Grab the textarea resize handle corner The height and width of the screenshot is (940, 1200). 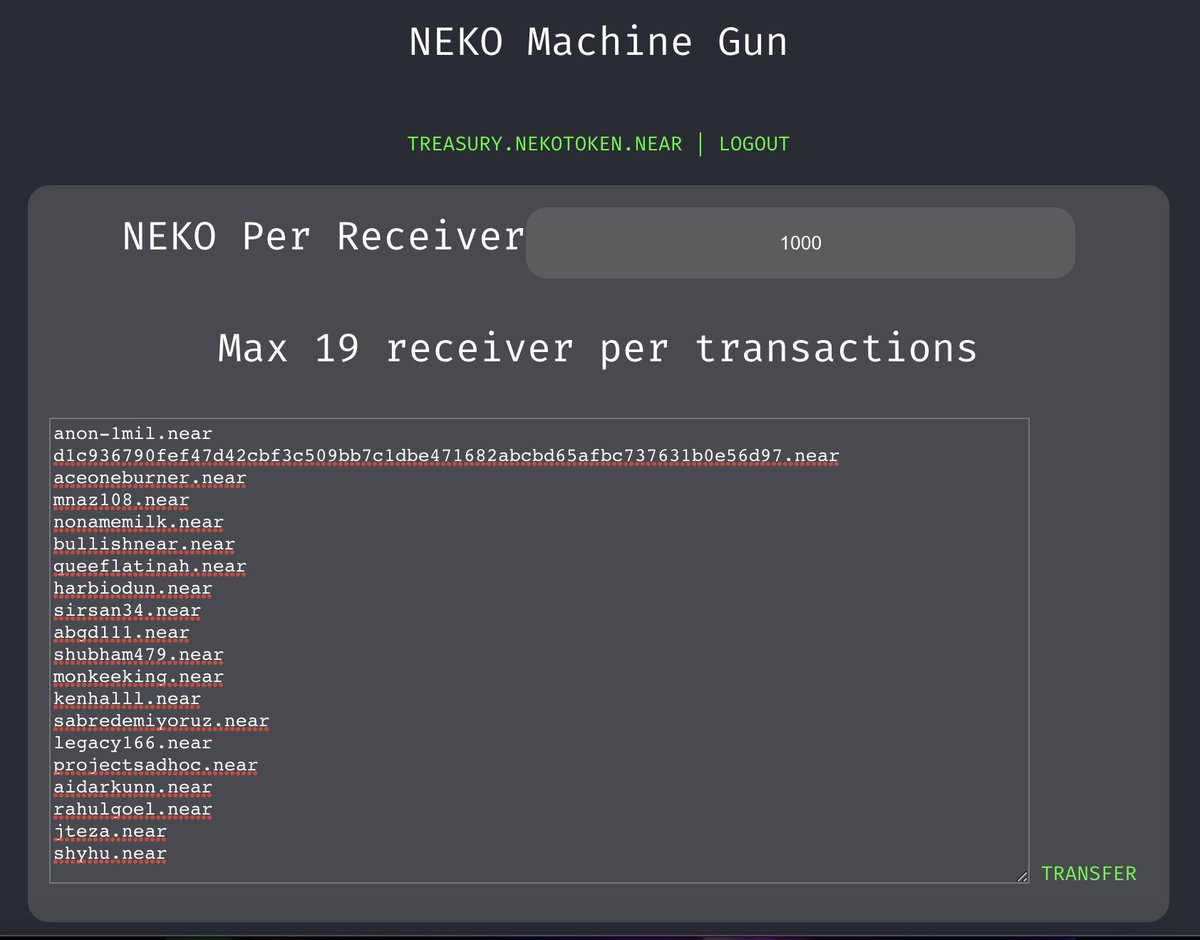(x=1021, y=876)
